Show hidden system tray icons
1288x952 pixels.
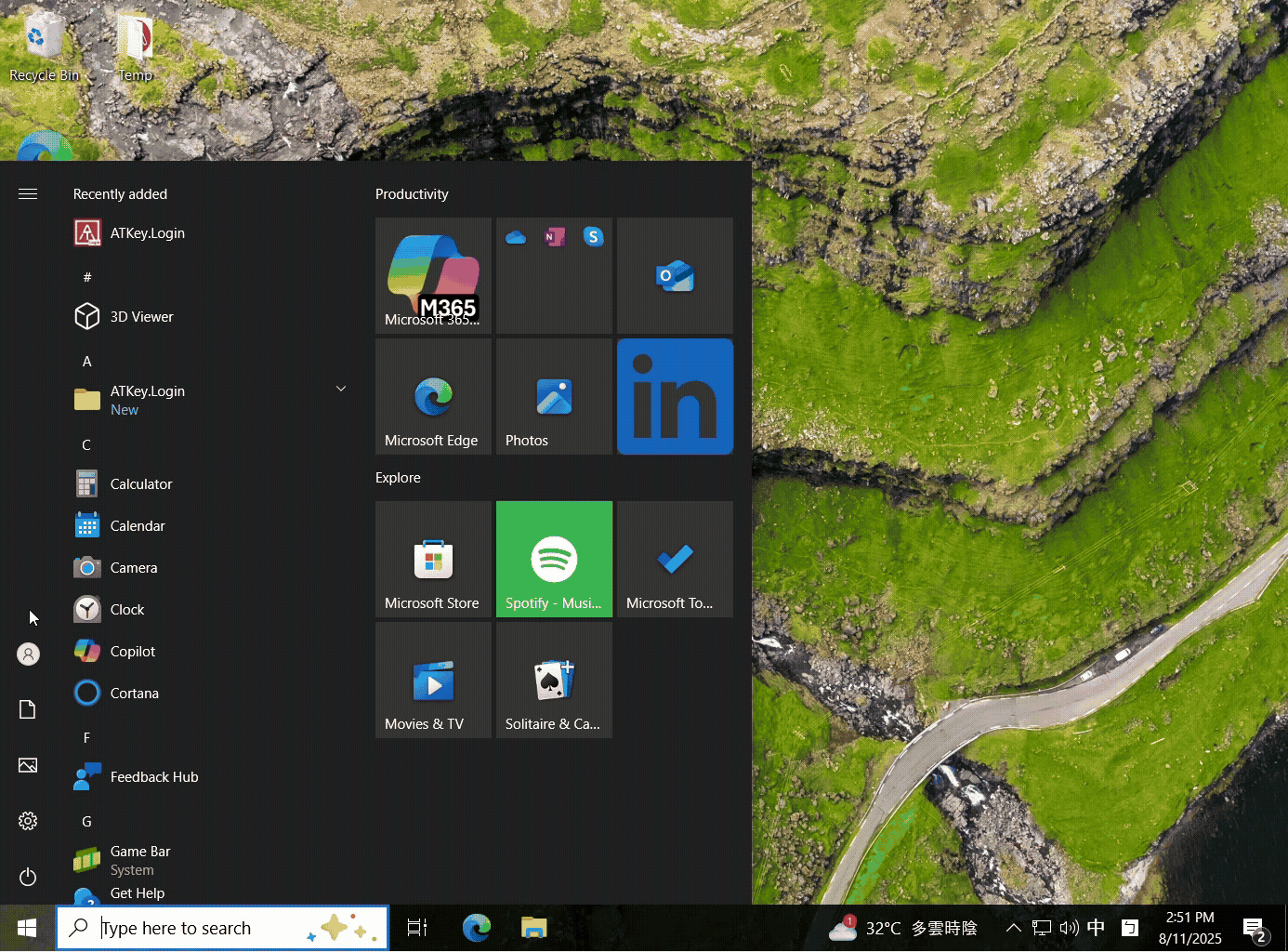pos(1013,927)
